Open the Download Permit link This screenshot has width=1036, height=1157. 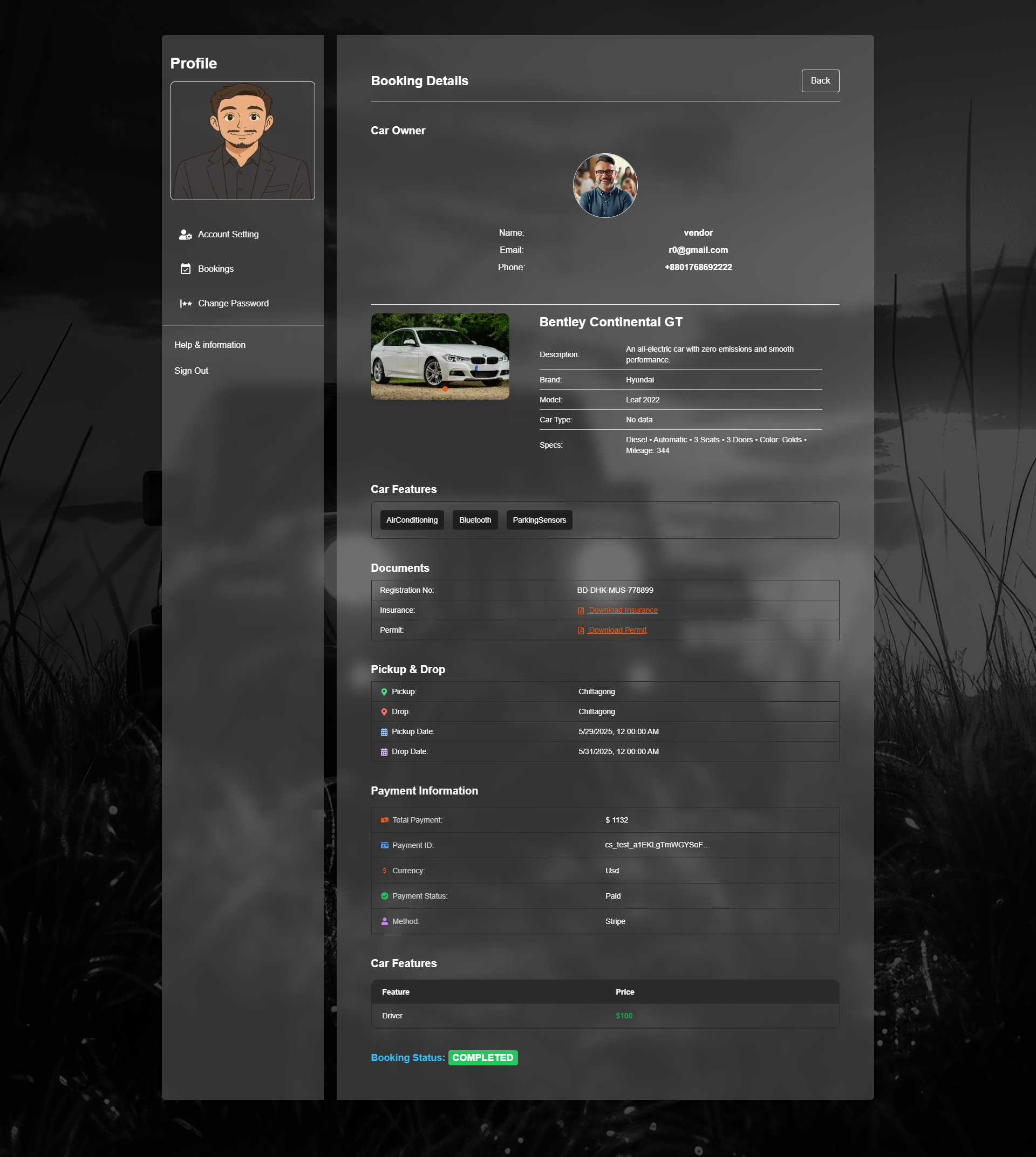click(617, 630)
